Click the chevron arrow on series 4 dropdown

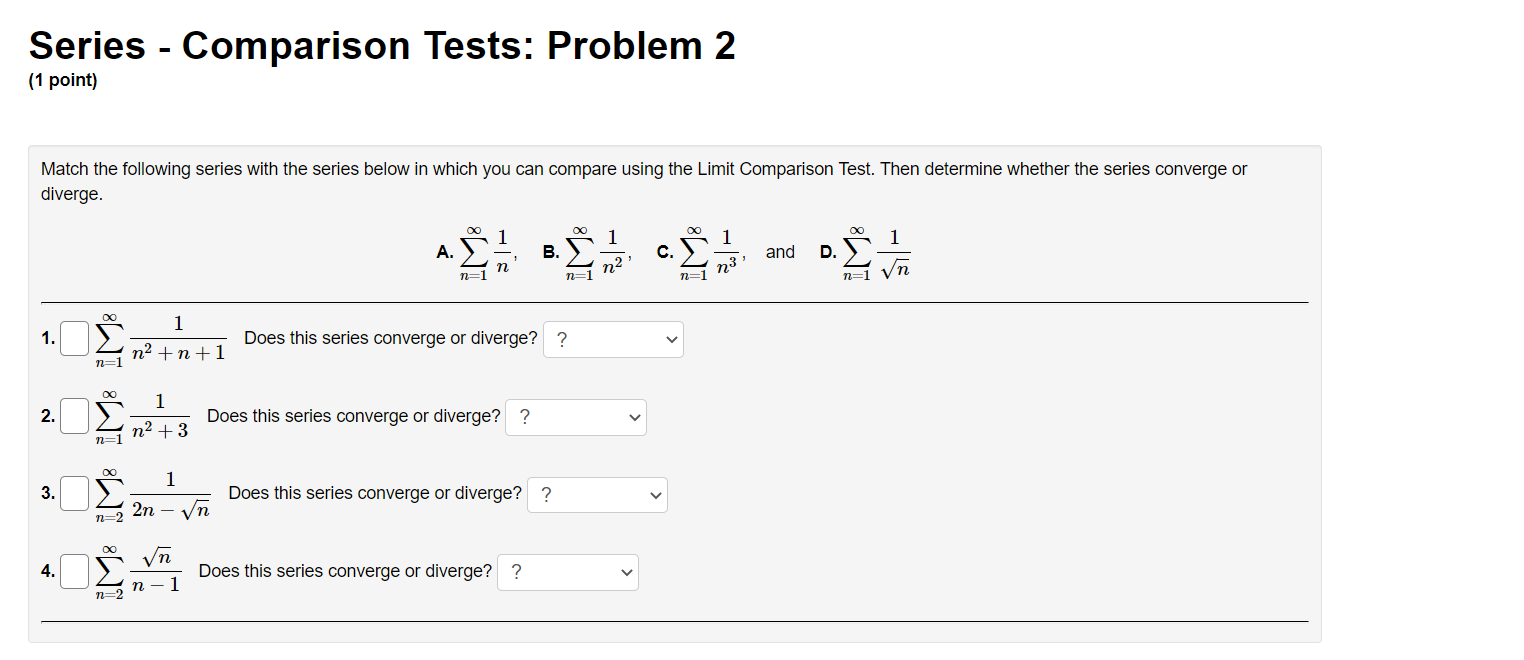625,572
